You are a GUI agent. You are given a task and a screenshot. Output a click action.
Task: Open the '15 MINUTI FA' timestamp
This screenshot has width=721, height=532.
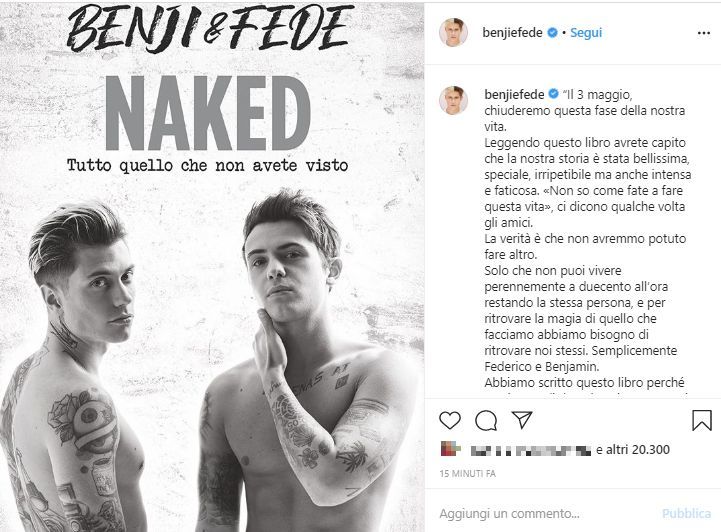coord(468,474)
